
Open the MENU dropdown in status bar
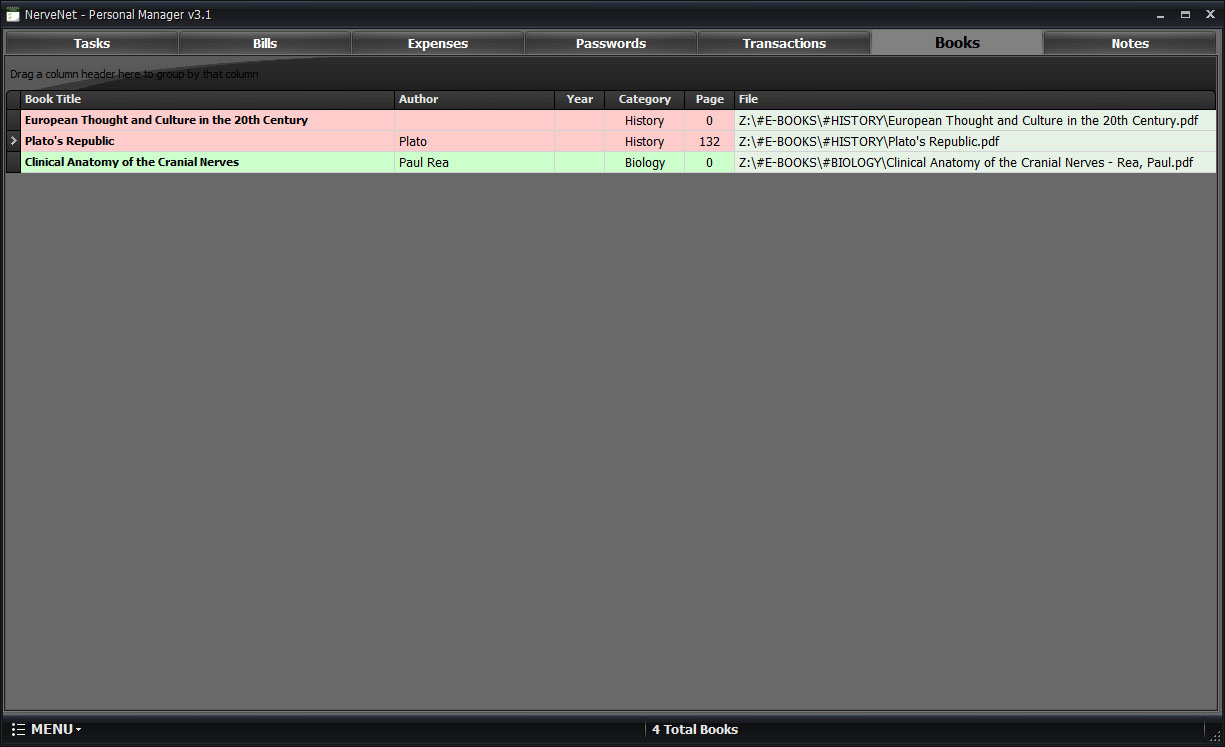pyautogui.click(x=47, y=729)
